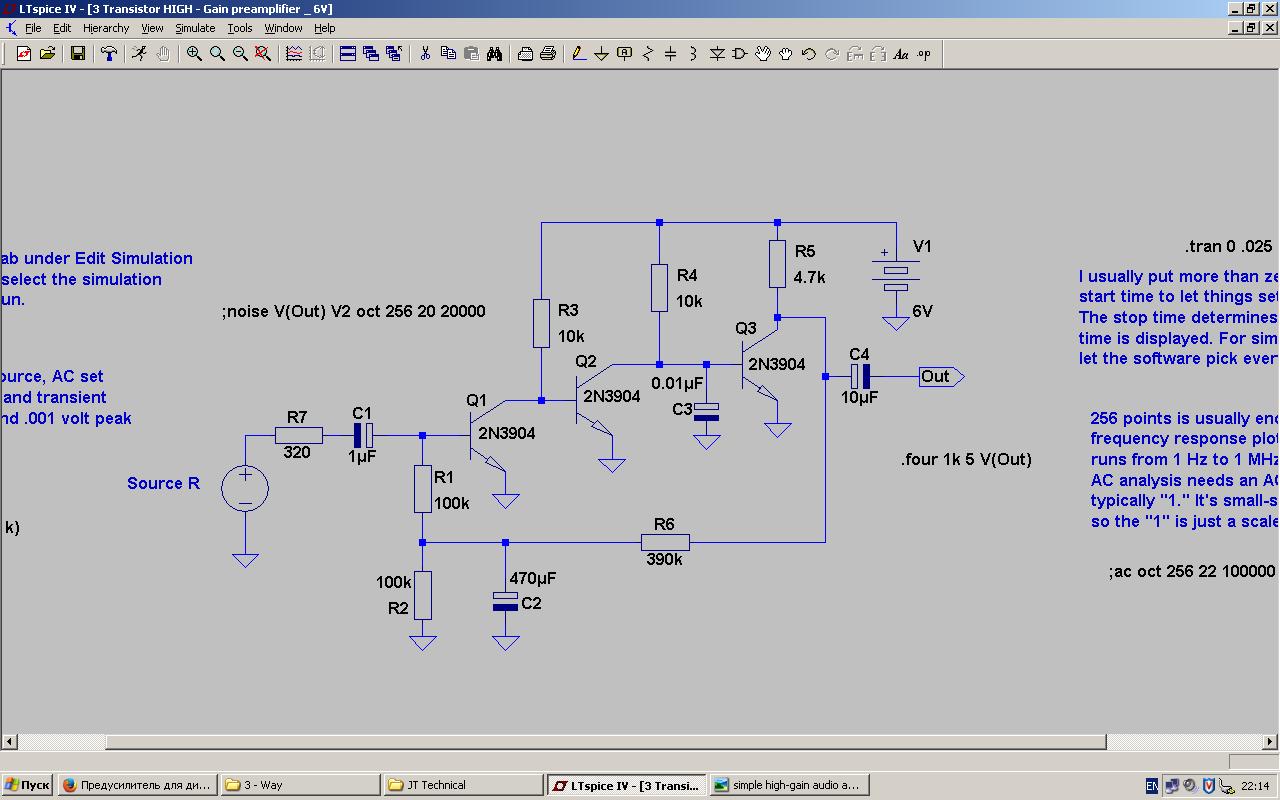Click horizontal scrollbar right arrow
Viewport: 1280px width, 800px height.
tap(1271, 741)
